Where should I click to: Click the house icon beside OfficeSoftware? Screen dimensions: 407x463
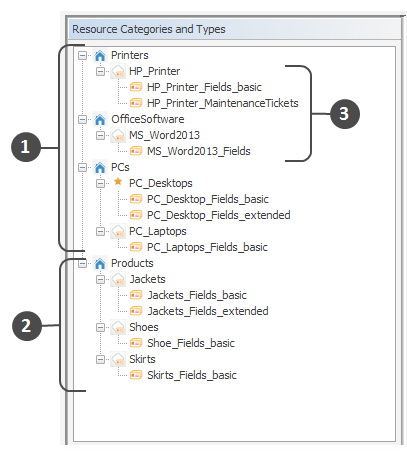click(x=100, y=119)
